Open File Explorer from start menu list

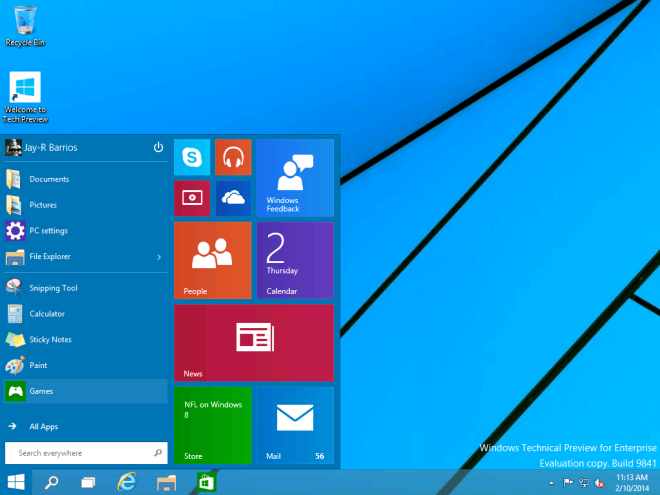[x=86, y=256]
